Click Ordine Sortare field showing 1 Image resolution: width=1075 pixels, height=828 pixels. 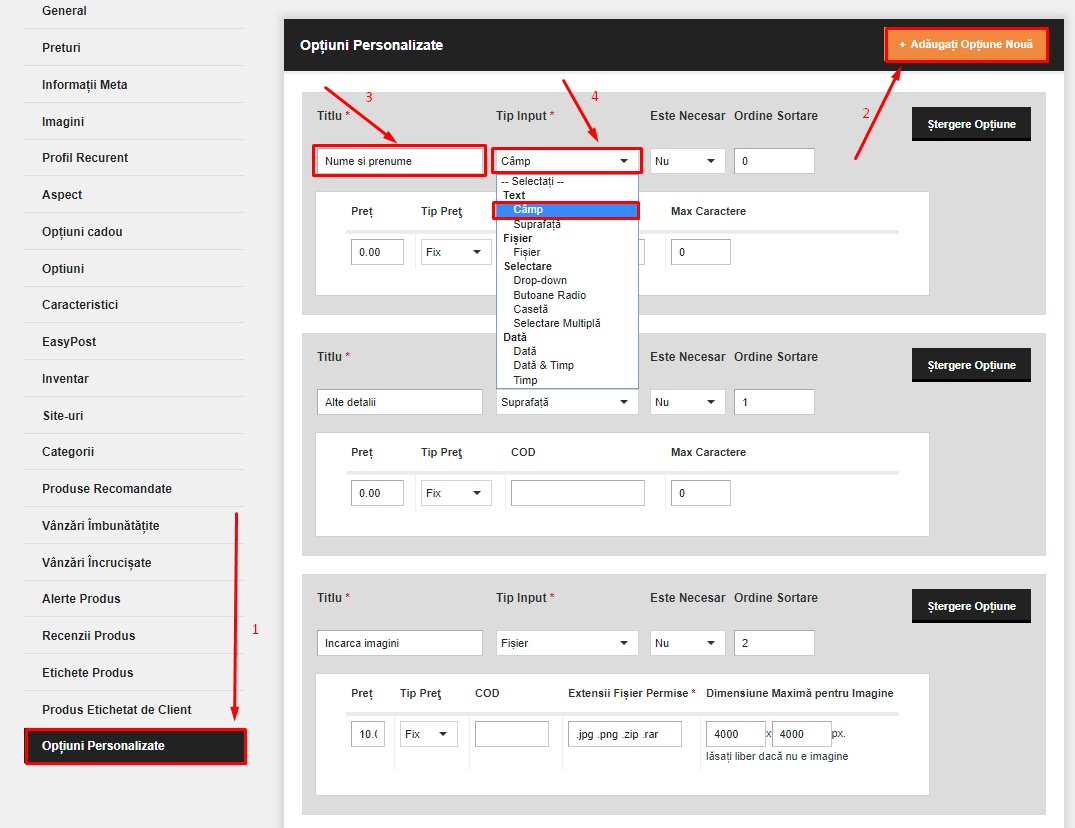click(x=774, y=402)
